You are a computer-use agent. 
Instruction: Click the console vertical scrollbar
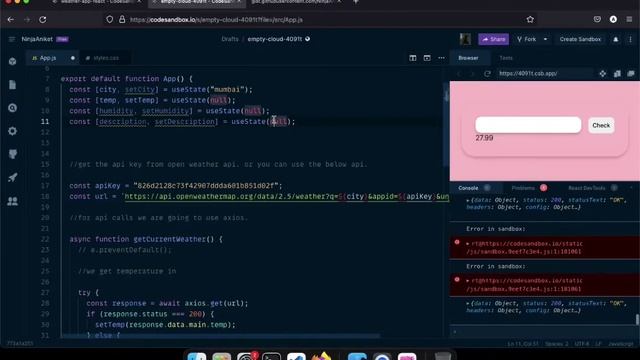point(637,320)
